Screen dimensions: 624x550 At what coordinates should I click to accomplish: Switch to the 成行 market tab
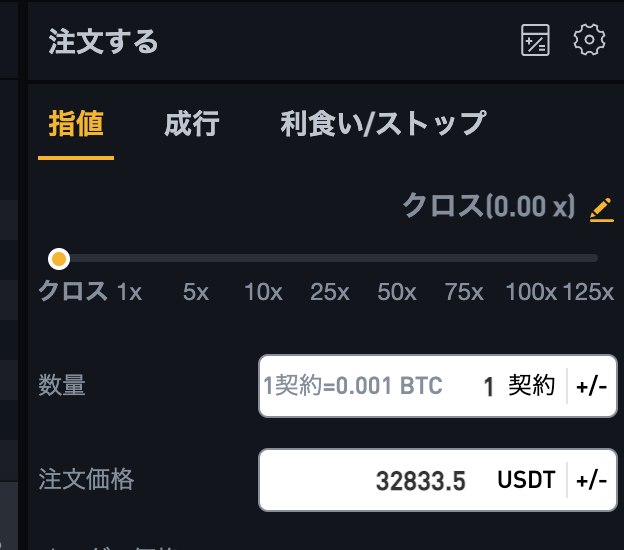192,124
